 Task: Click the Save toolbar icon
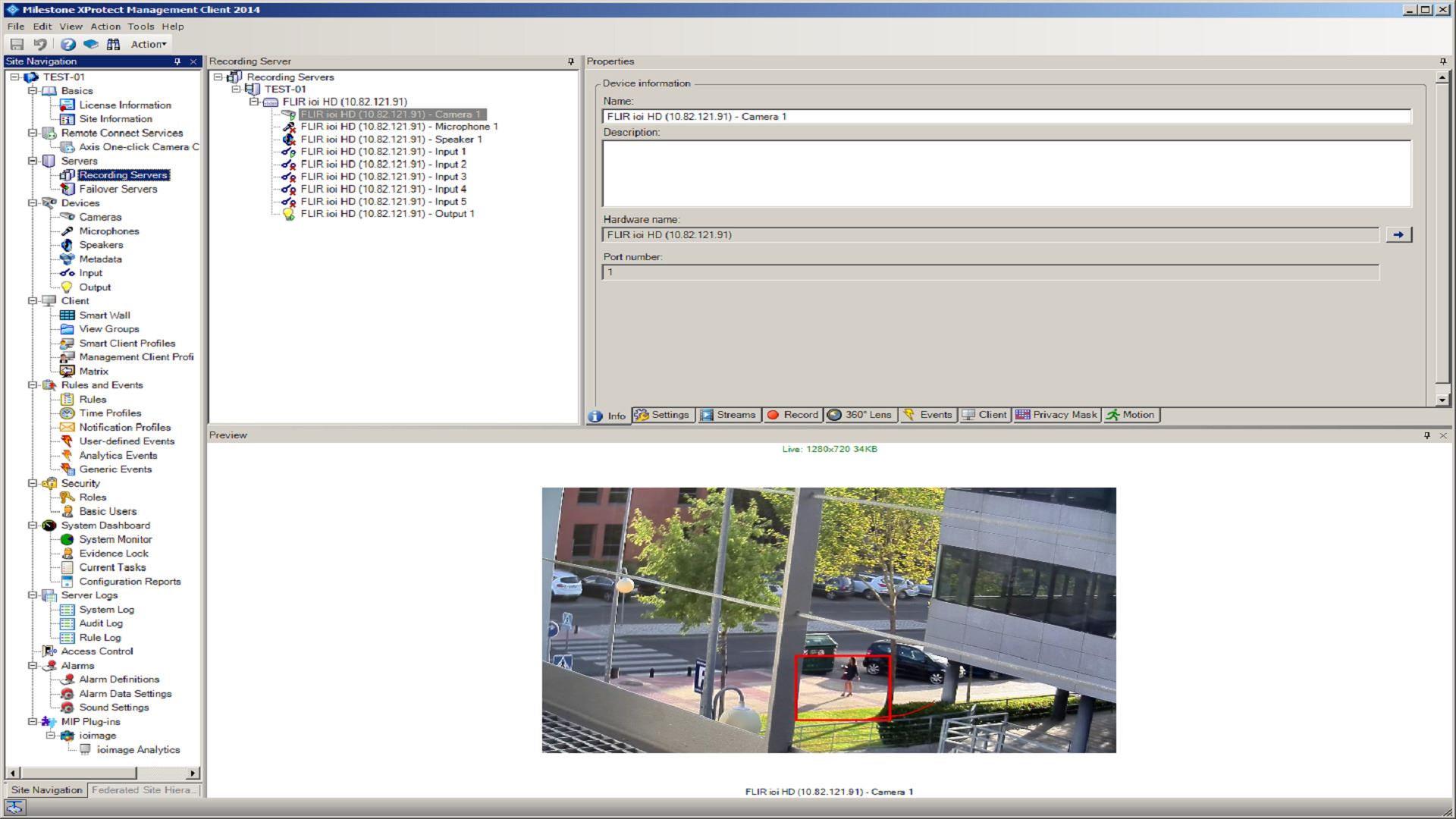tap(17, 44)
